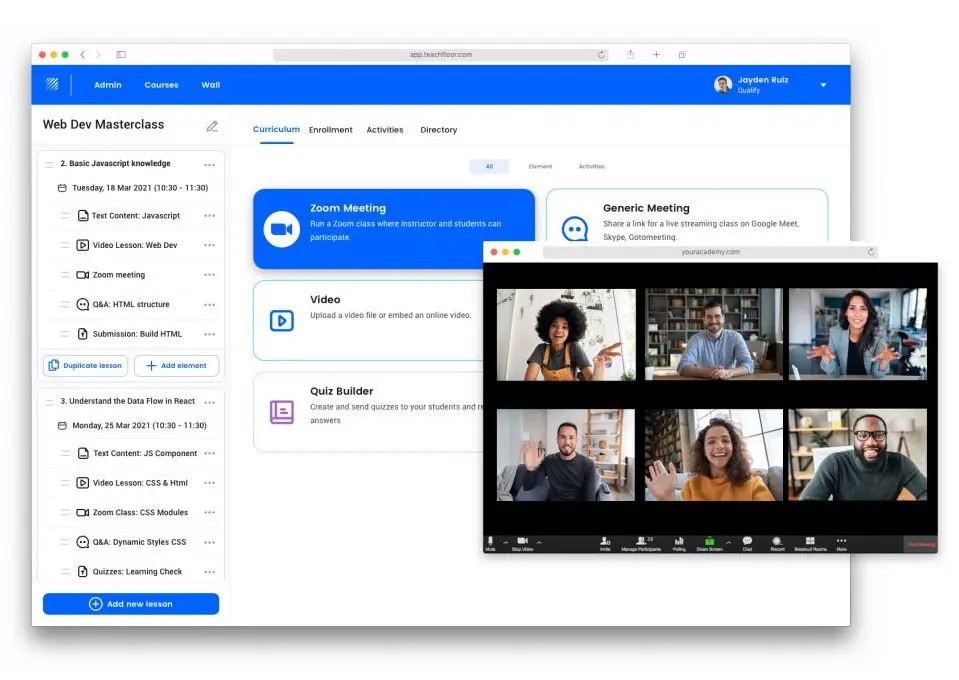Open options for Submission: Build HTML
This screenshot has width=959, height=680.
210,334
